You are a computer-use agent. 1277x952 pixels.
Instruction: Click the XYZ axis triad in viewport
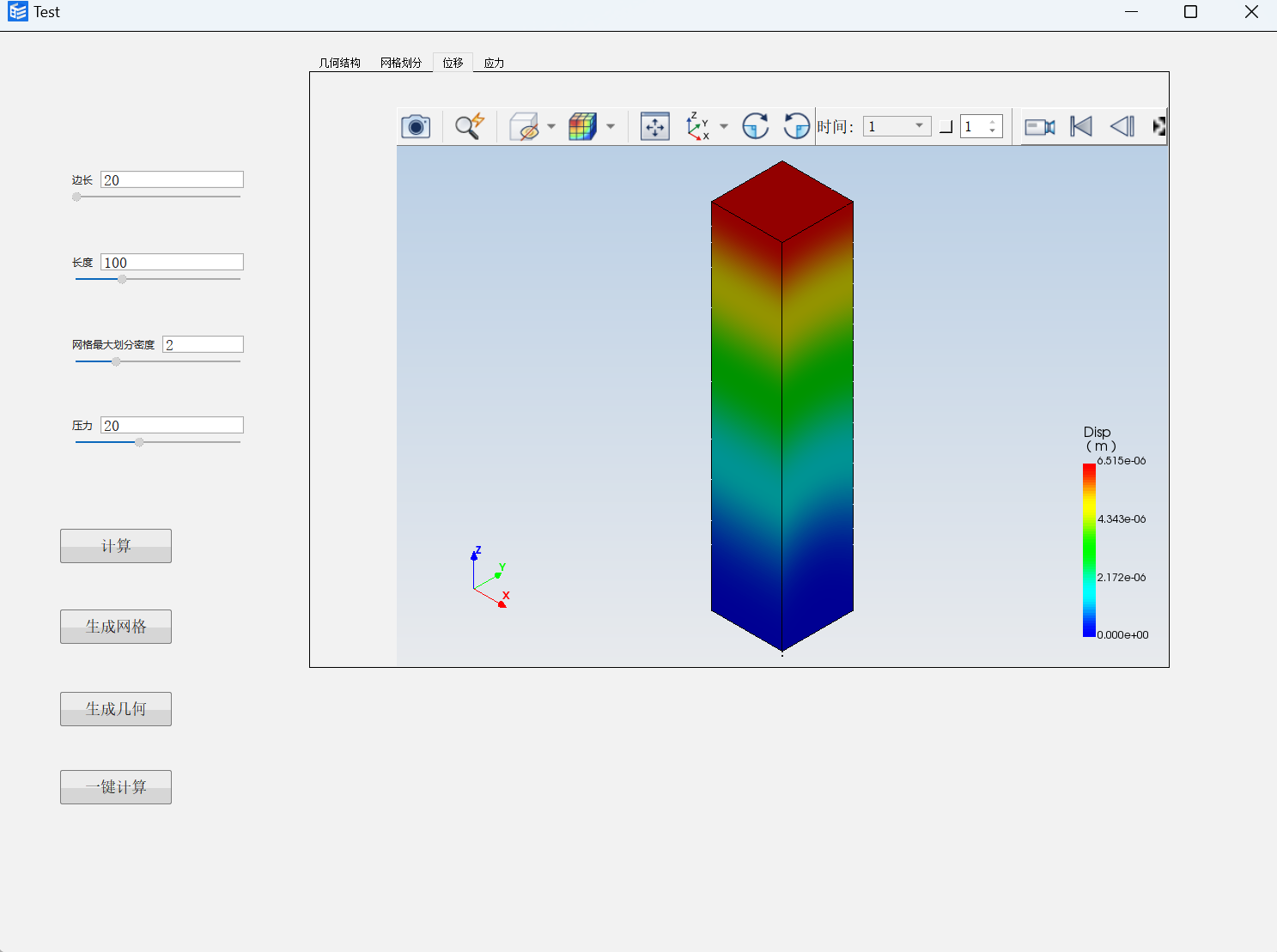pos(490,577)
